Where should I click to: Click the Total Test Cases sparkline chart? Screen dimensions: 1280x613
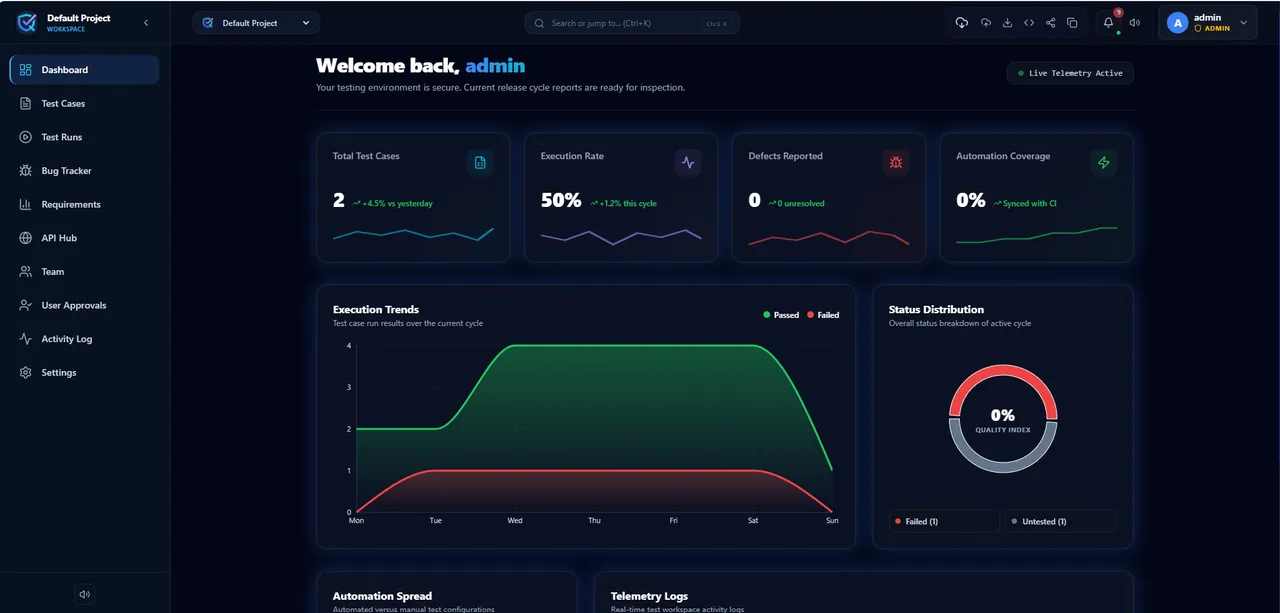413,235
